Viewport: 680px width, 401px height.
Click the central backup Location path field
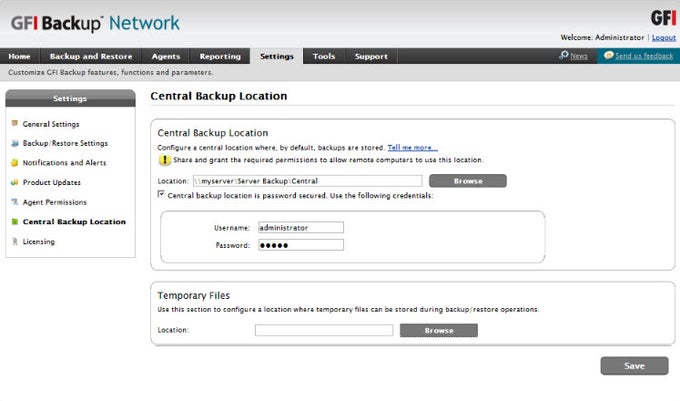[307, 181]
